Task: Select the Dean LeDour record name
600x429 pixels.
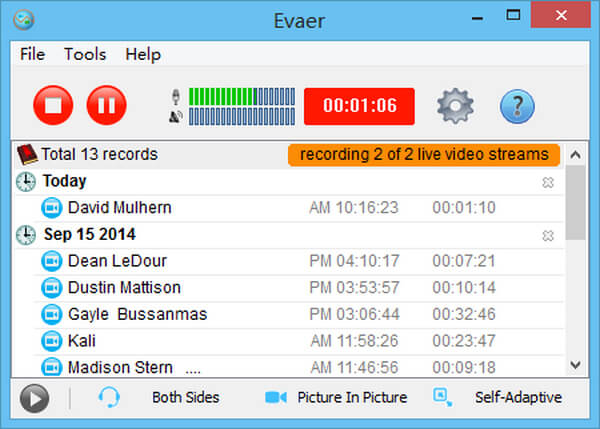Action: [x=117, y=261]
